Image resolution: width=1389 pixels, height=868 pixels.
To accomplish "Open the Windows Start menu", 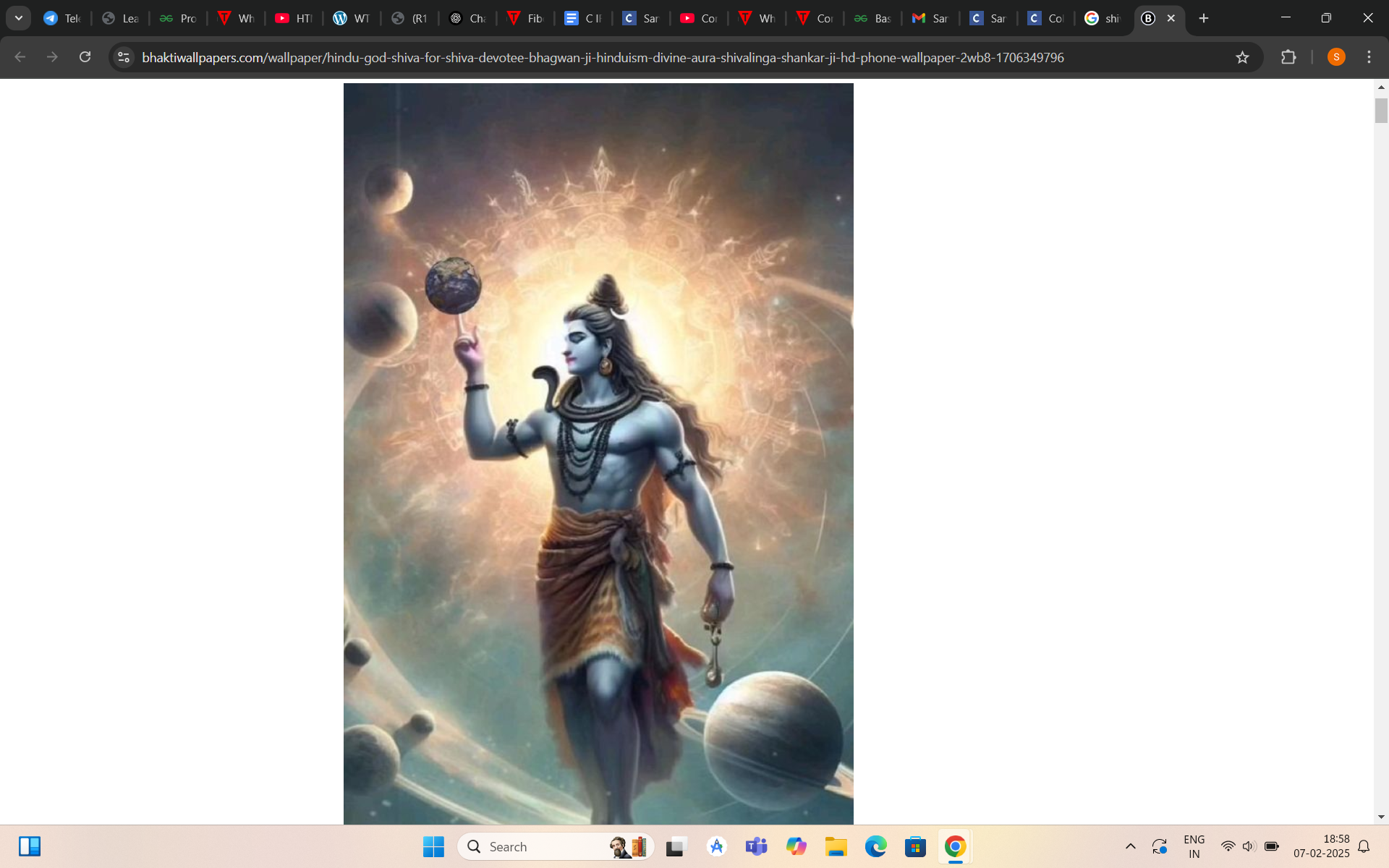I will [433, 846].
